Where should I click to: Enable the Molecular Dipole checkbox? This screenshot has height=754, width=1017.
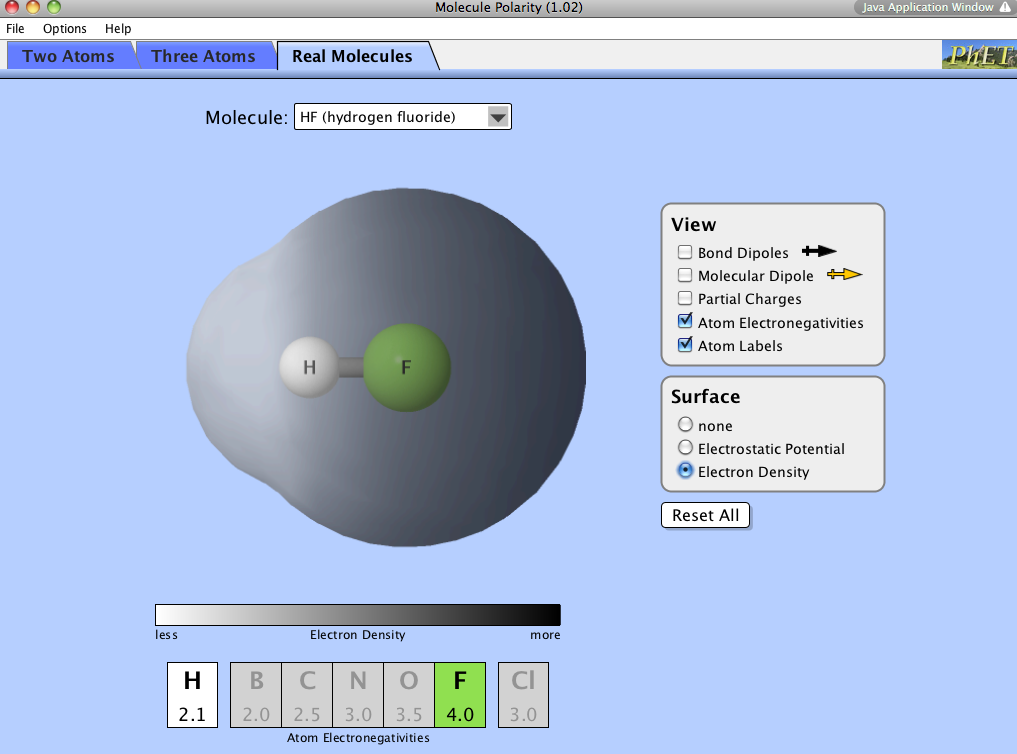click(x=685, y=275)
